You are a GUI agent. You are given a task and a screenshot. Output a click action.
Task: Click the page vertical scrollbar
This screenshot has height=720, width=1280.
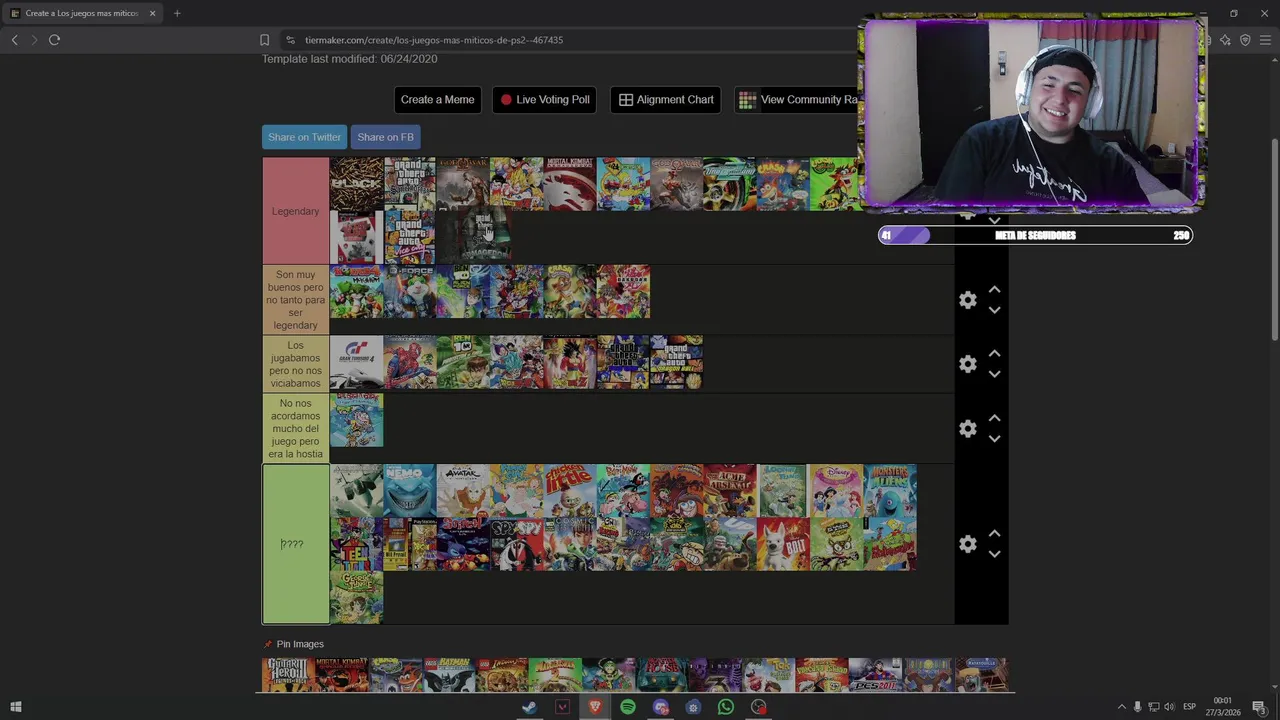(x=1274, y=240)
